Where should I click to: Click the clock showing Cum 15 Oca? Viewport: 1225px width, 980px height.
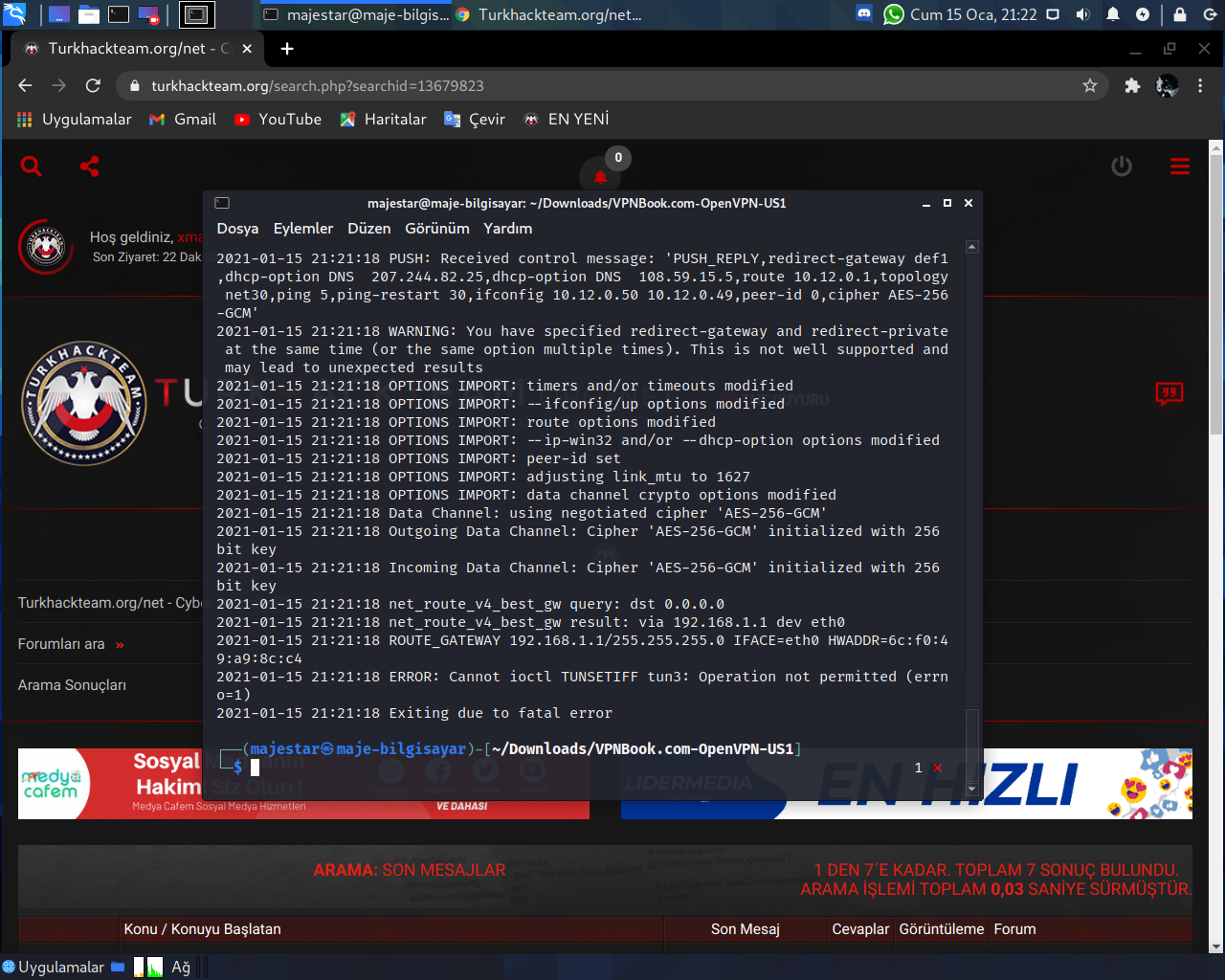(x=973, y=14)
